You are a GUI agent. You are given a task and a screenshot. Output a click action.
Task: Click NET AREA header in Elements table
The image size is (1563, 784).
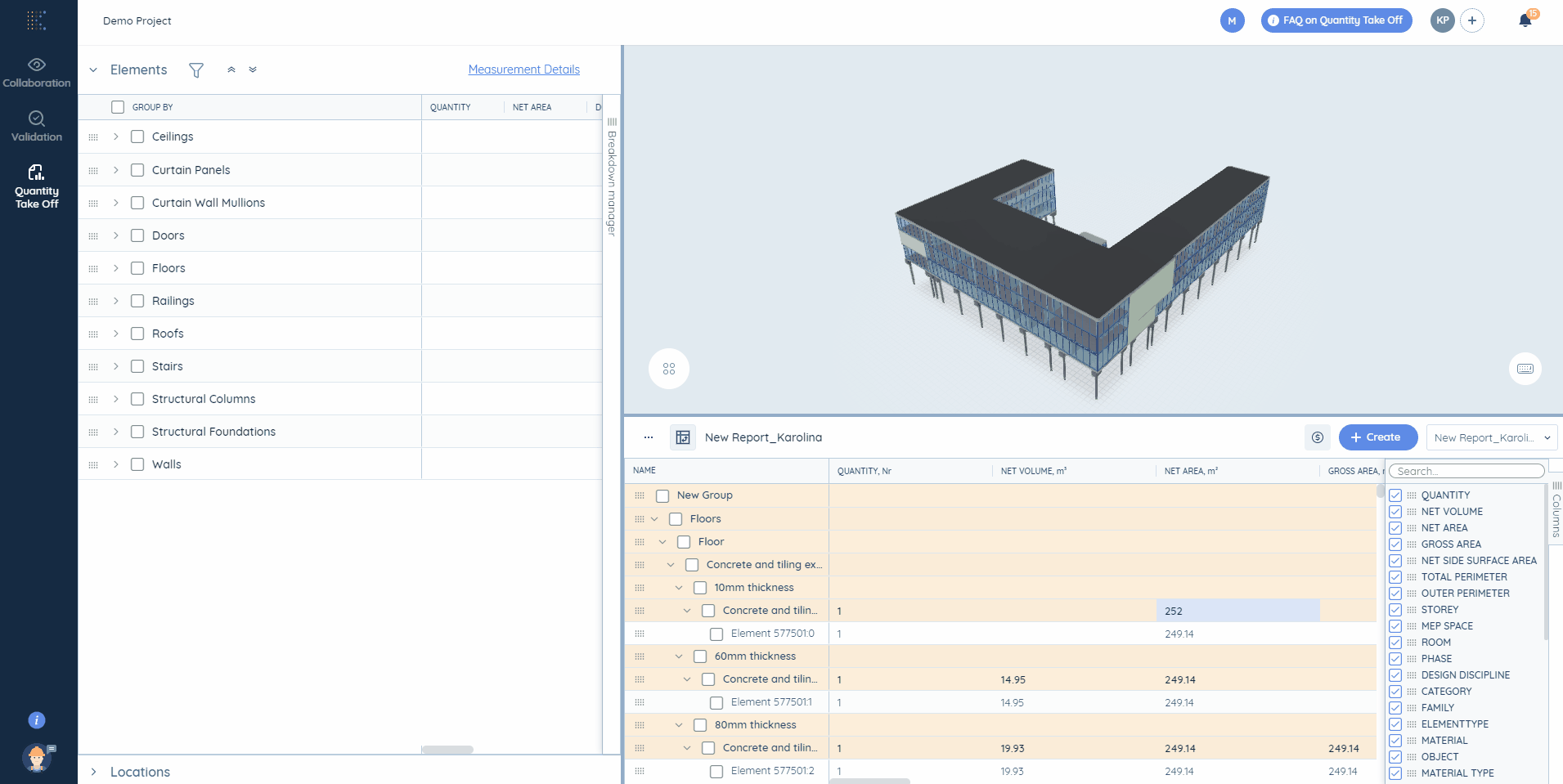click(532, 107)
